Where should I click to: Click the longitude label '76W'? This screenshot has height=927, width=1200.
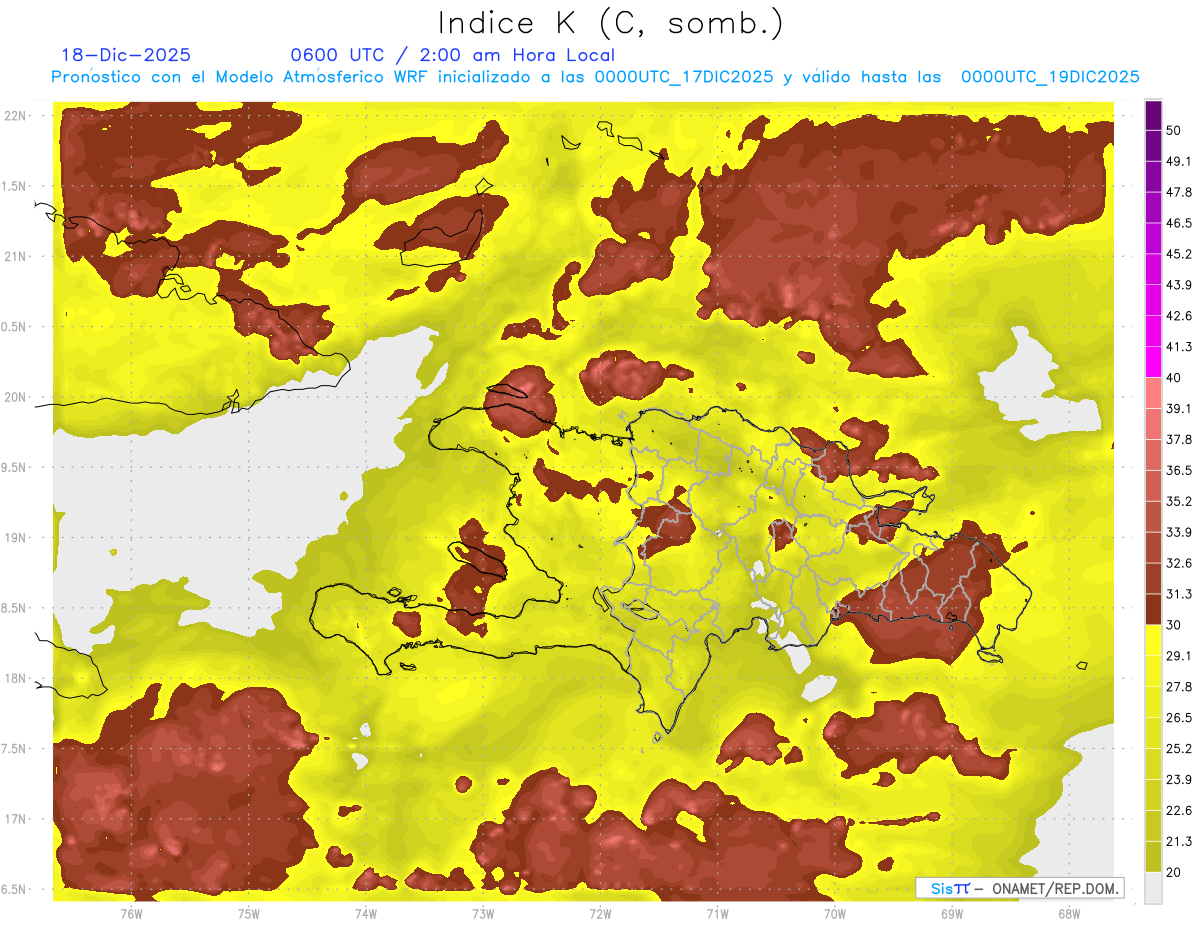(x=131, y=914)
